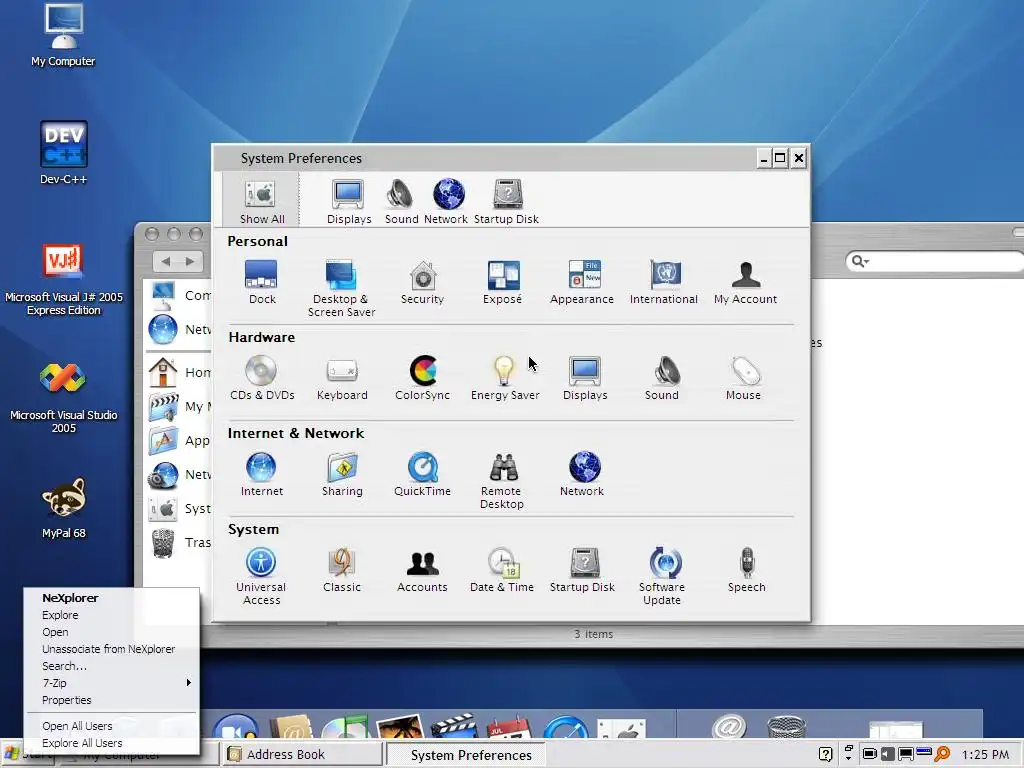This screenshot has height=768, width=1024.
Task: Choose Search... from the context menu
Action: click(111, 666)
